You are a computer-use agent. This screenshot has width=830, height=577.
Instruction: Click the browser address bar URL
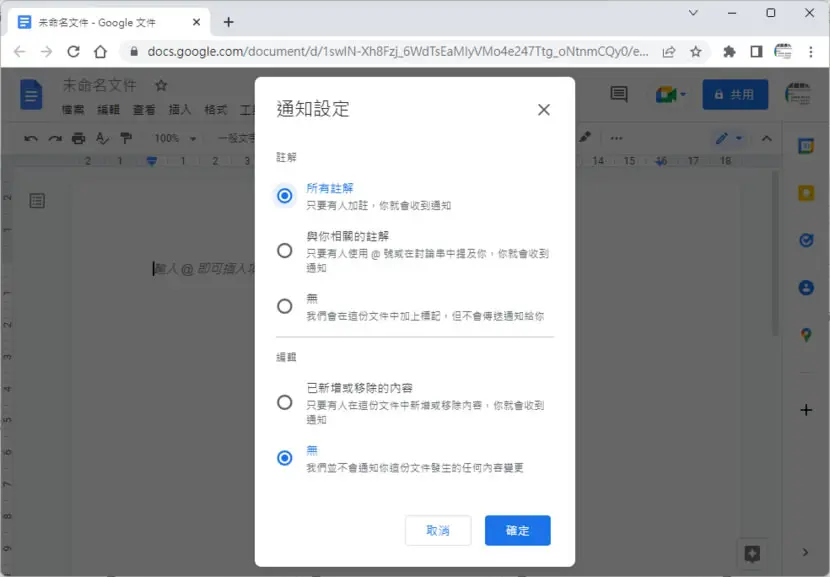(398, 51)
